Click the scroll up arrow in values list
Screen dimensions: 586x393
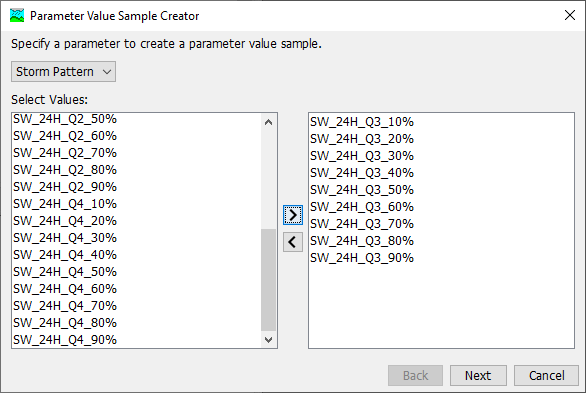tap(268, 122)
